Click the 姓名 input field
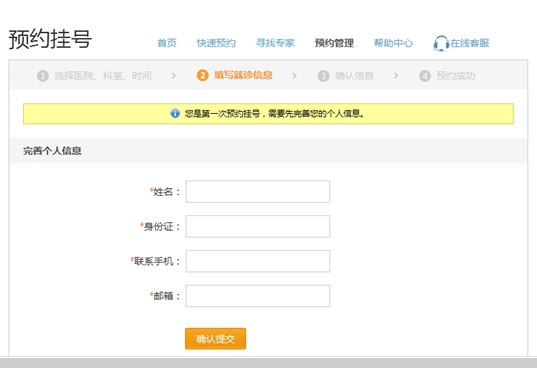Screen dimensions: 537x368 (258, 192)
